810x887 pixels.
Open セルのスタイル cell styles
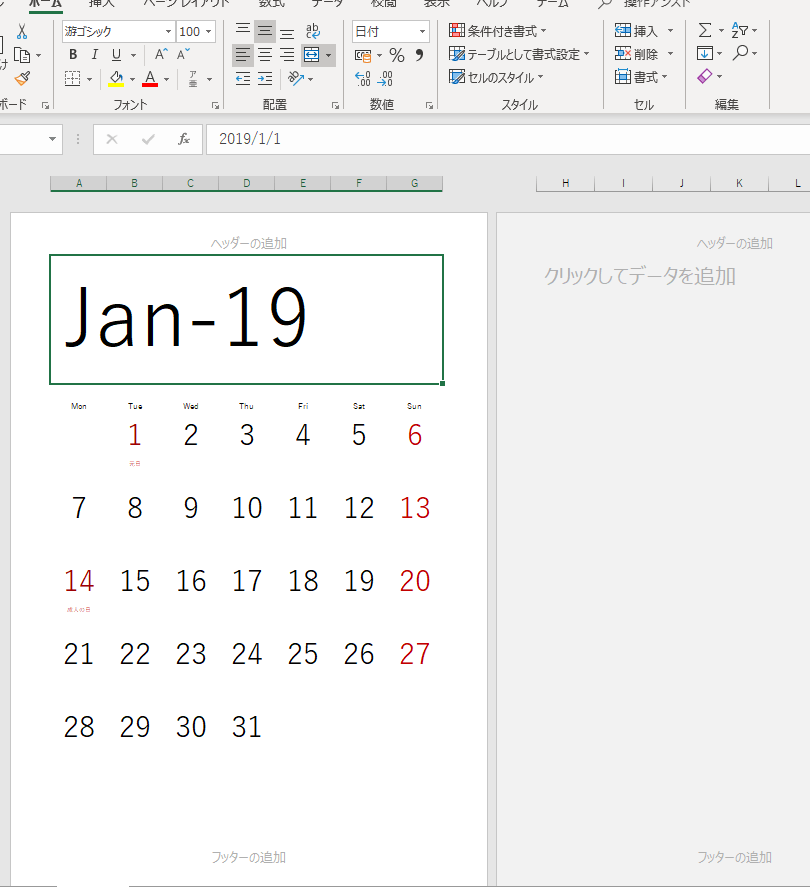pos(496,77)
